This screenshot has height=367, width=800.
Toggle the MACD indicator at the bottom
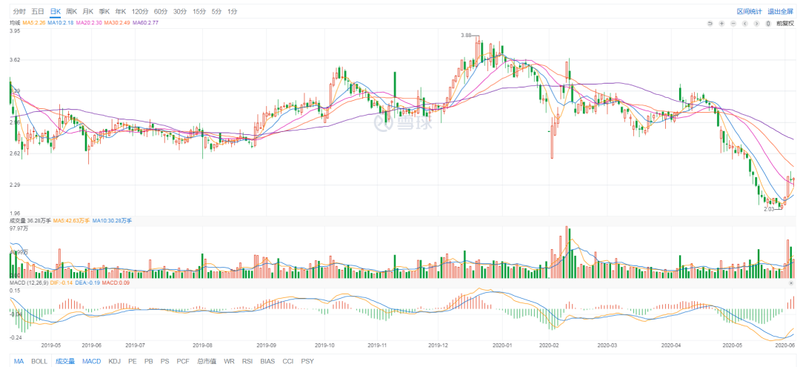pos(92,361)
